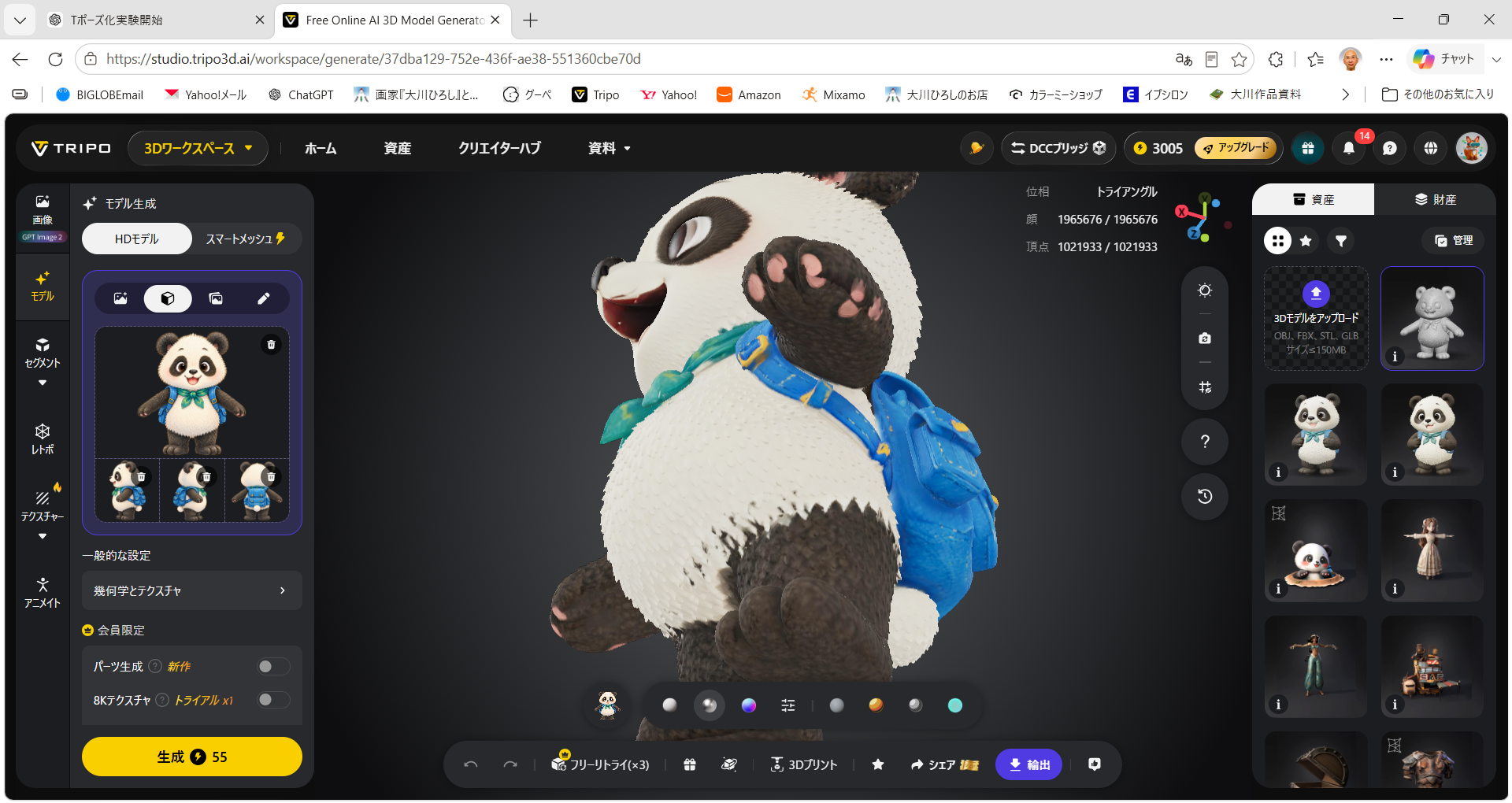Expand 幾何学とテクスチャ settings
This screenshot has width=1512, height=803.
click(x=192, y=590)
